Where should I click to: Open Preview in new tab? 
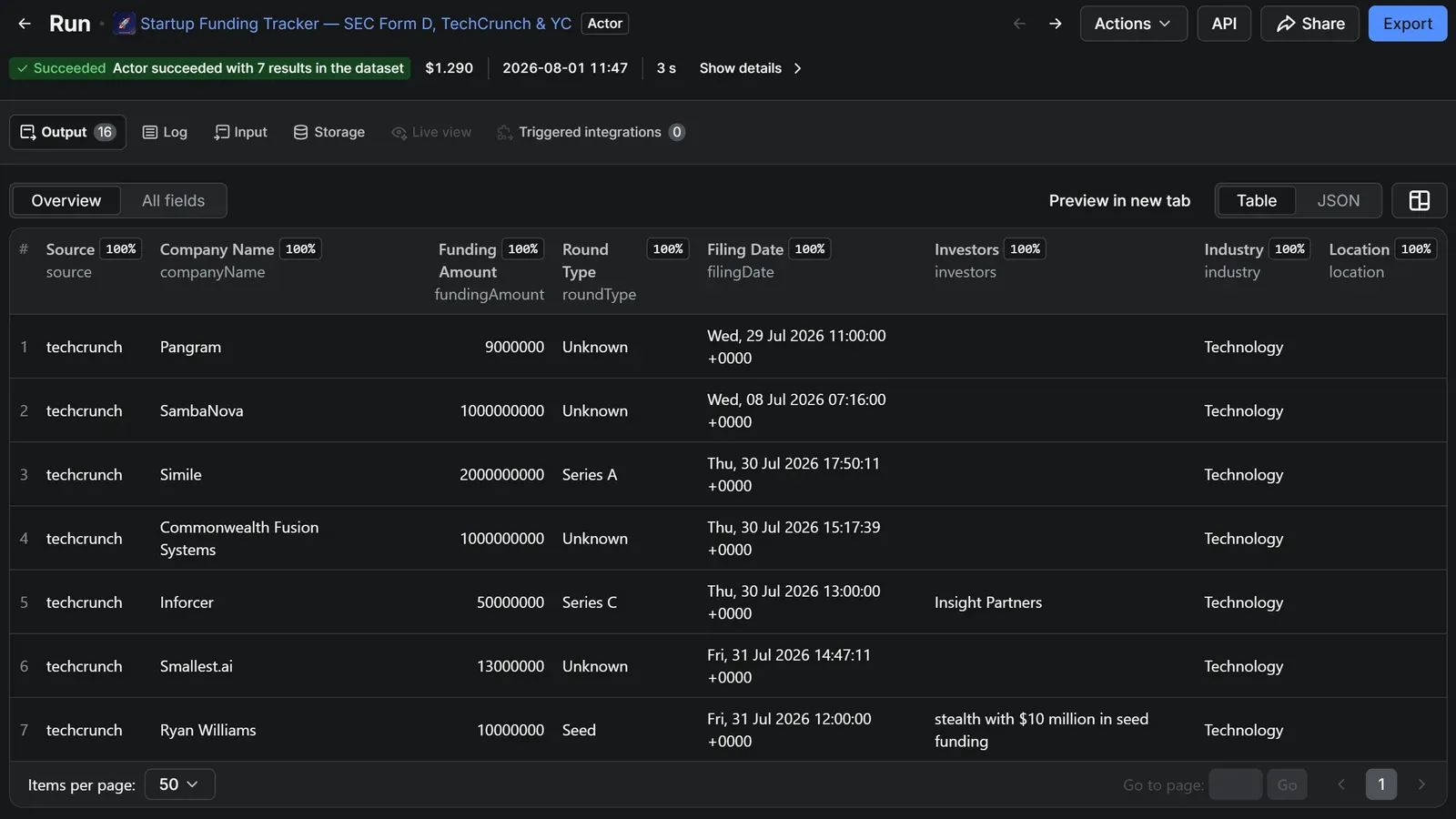(x=1119, y=200)
